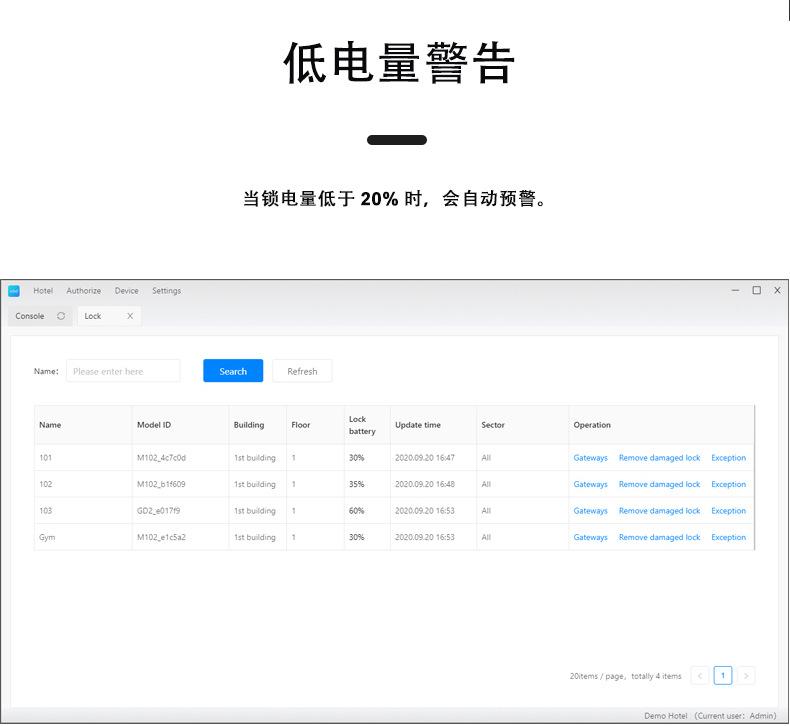This screenshot has width=790, height=726.
Task: Click the blue app logo icon
Action: pos(14,291)
